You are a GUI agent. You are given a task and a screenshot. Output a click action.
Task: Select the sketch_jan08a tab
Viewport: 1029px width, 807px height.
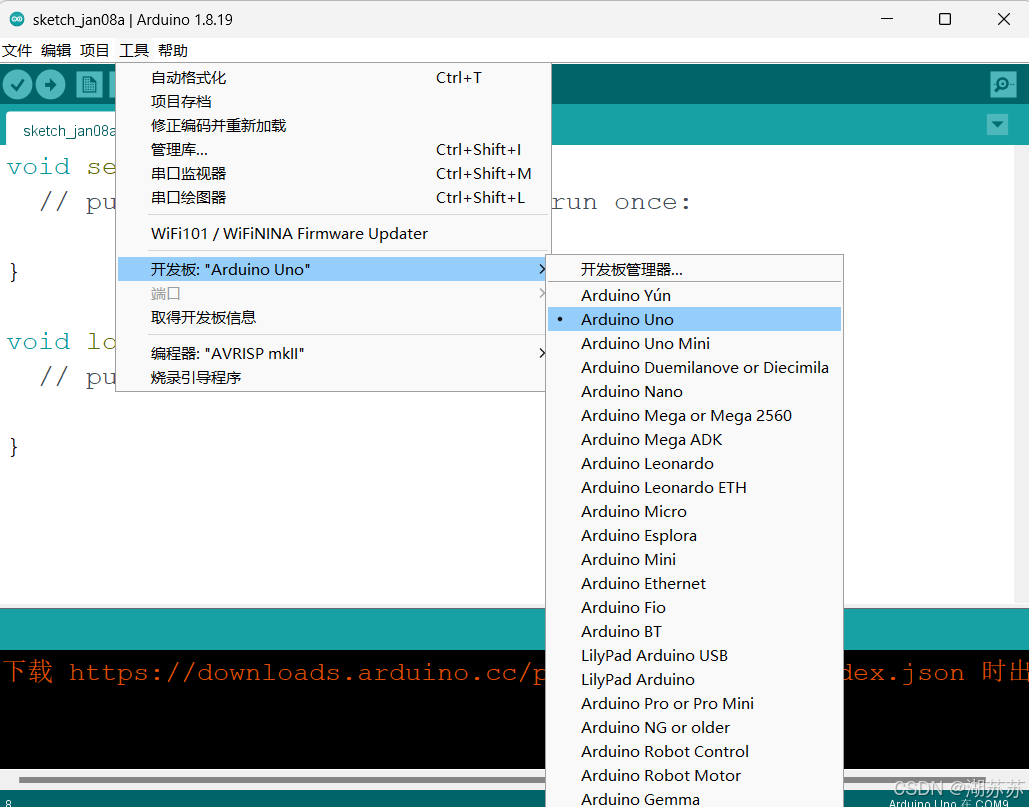(62, 131)
